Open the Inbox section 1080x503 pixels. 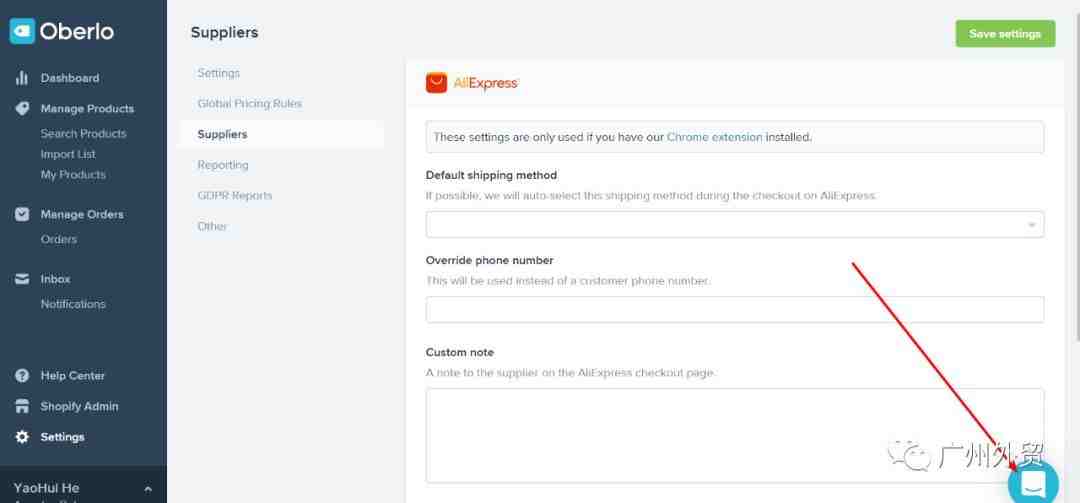click(55, 279)
